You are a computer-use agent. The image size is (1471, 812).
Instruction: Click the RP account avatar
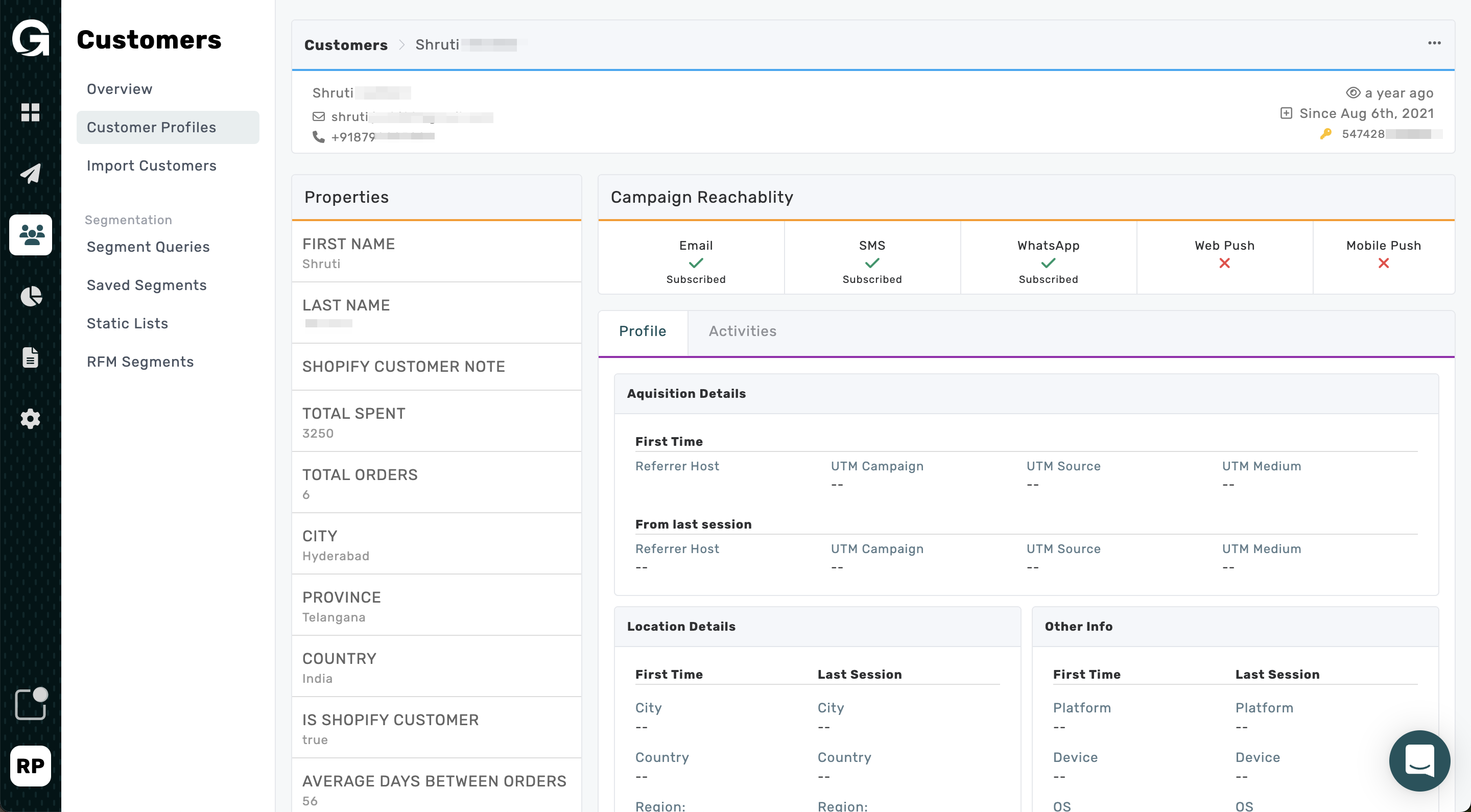(x=30, y=766)
